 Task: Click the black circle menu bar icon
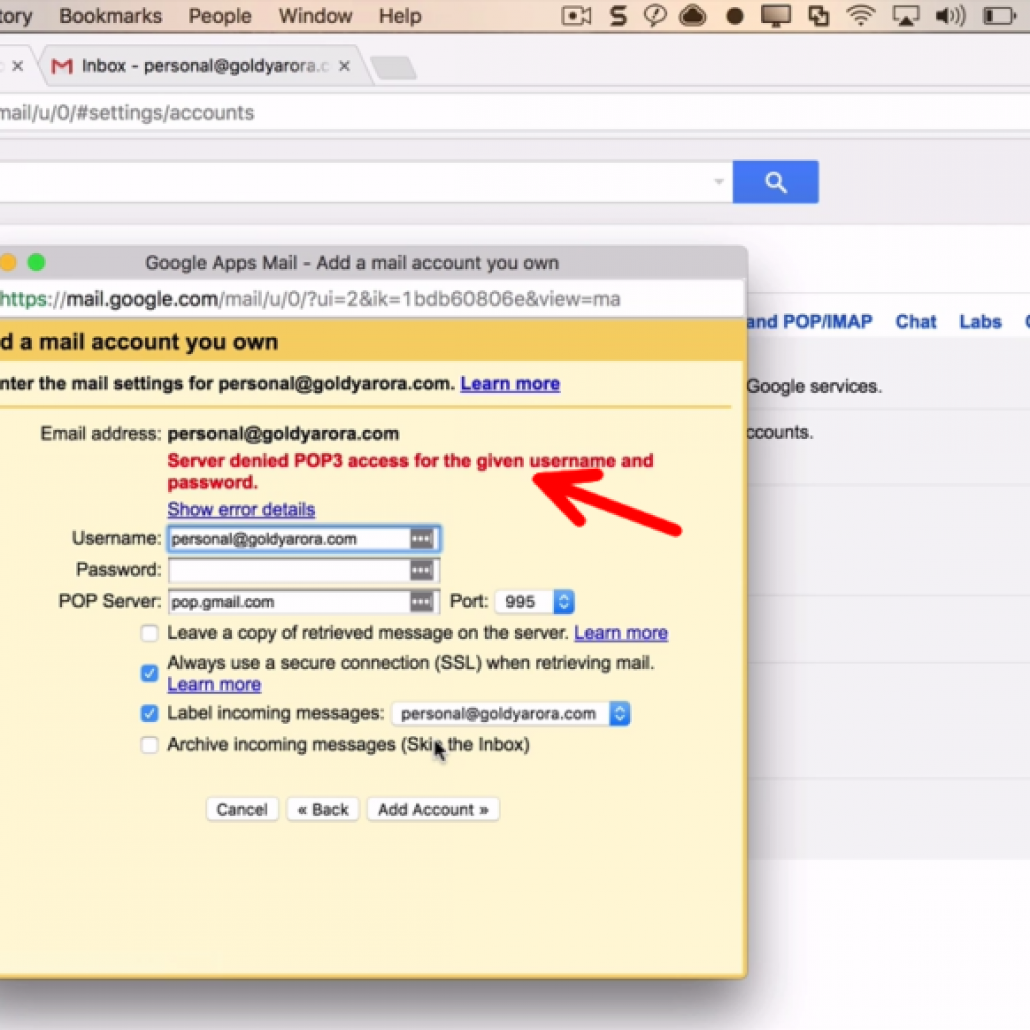[x=734, y=16]
